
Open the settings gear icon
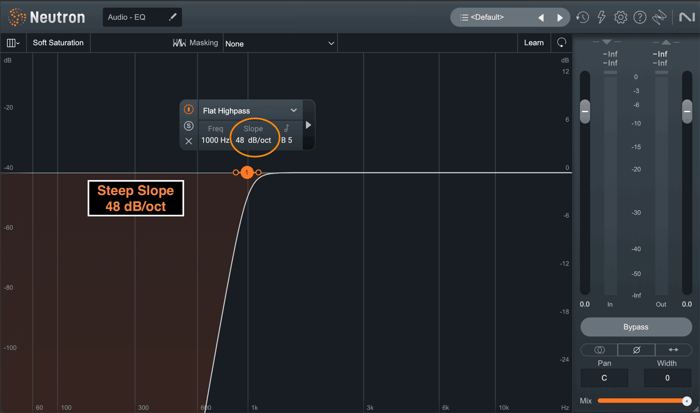point(621,17)
